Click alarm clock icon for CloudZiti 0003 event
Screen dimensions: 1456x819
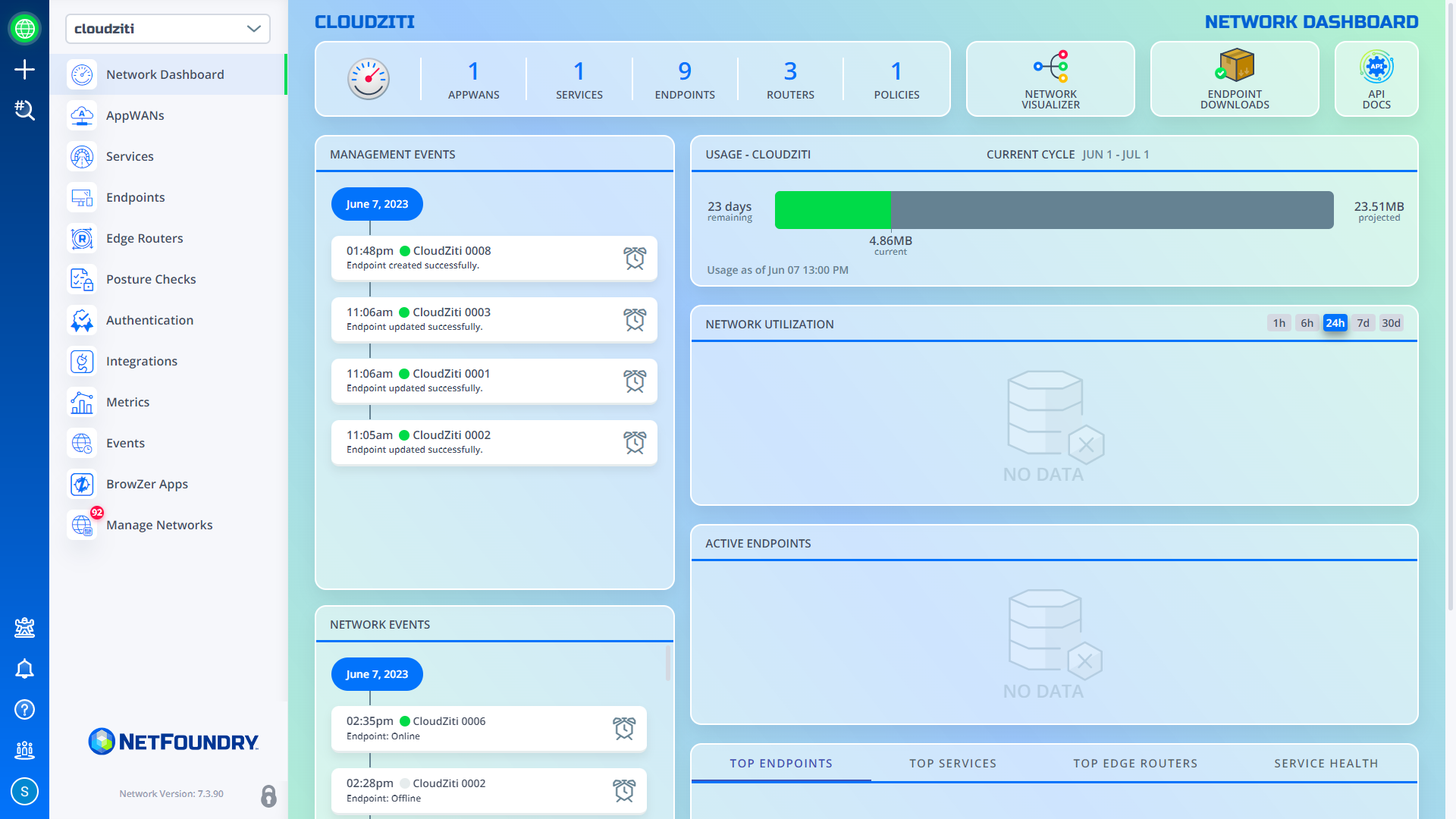(635, 319)
